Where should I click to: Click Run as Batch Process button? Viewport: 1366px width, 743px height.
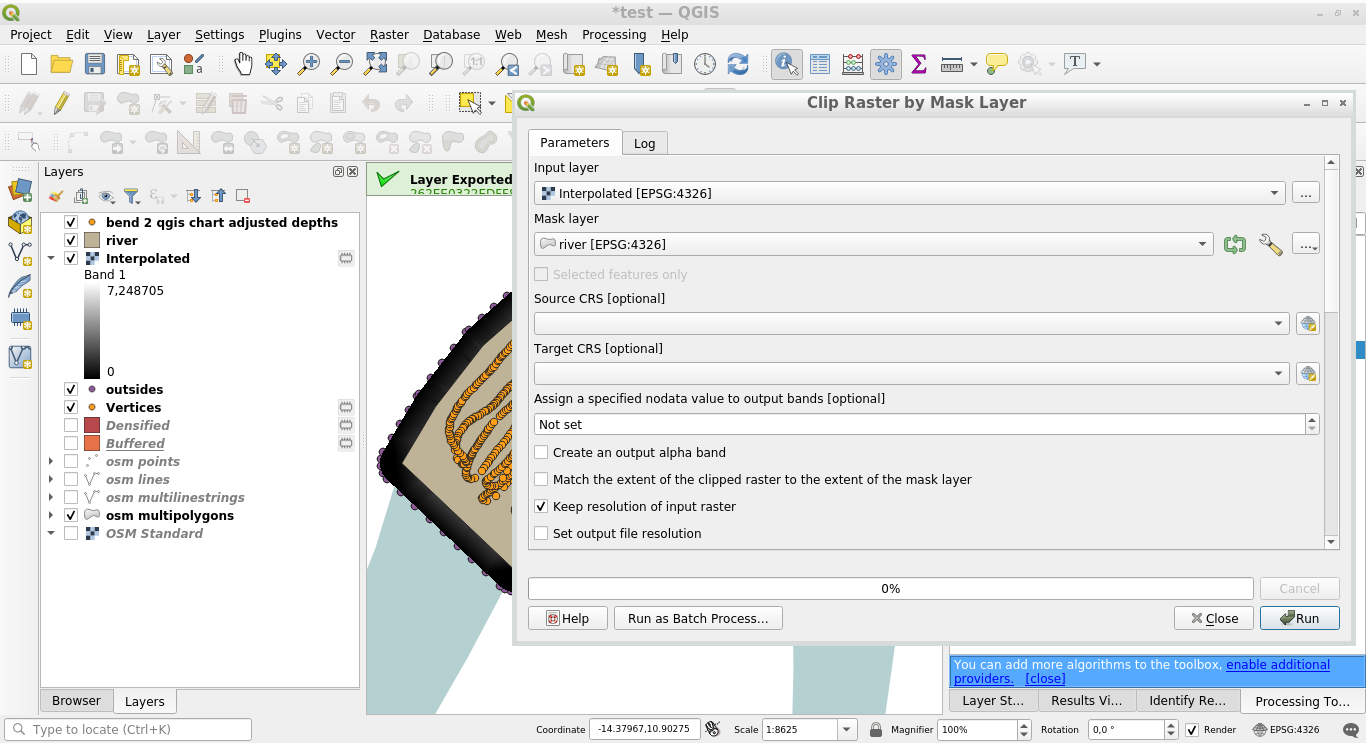coord(698,618)
